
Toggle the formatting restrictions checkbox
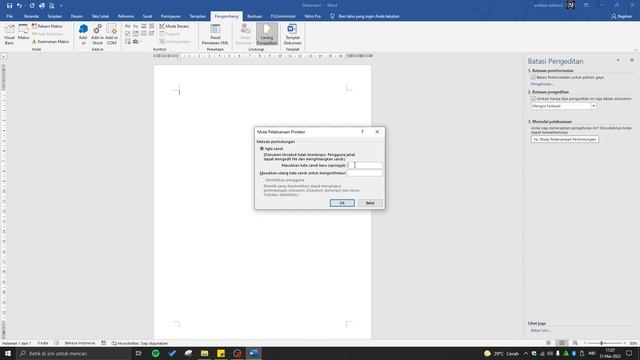coord(533,77)
